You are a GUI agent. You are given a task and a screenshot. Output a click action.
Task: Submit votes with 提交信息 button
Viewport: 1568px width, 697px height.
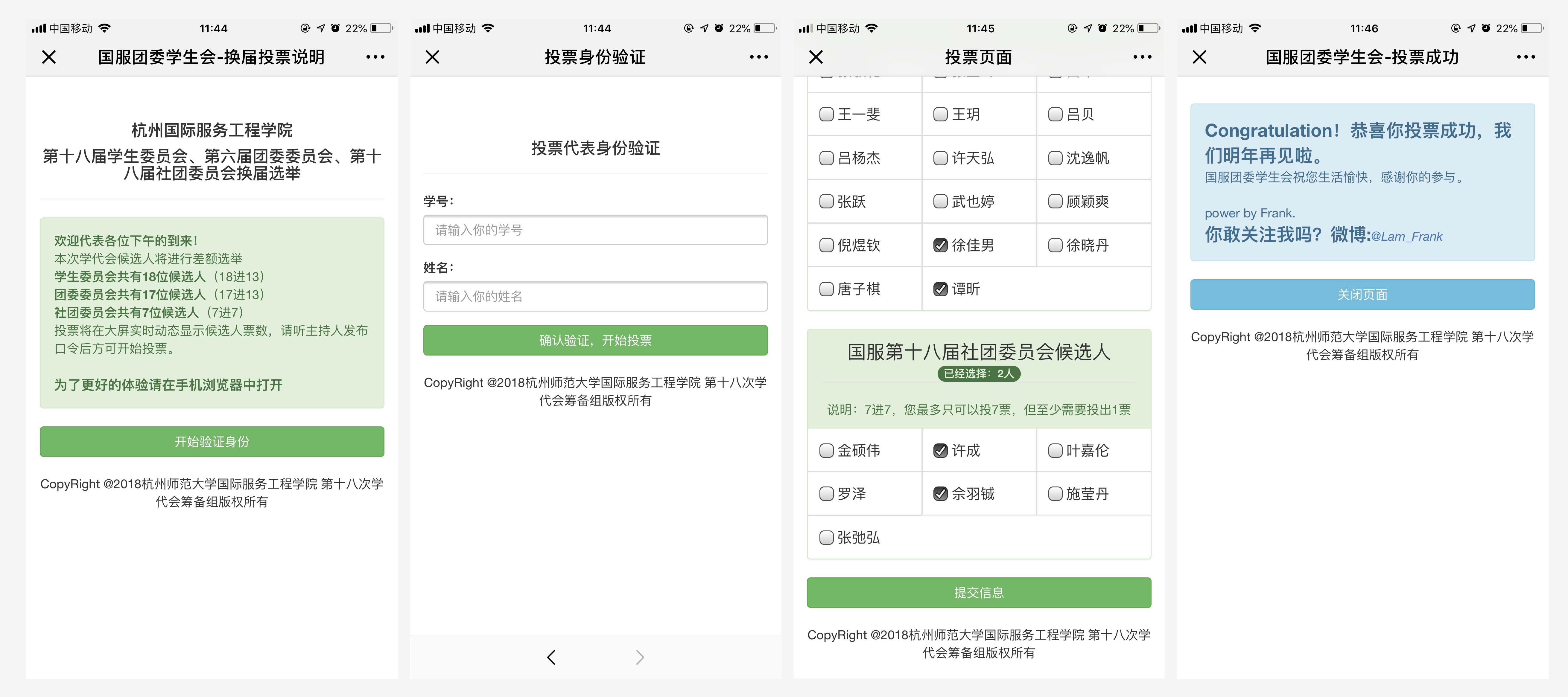point(979,592)
